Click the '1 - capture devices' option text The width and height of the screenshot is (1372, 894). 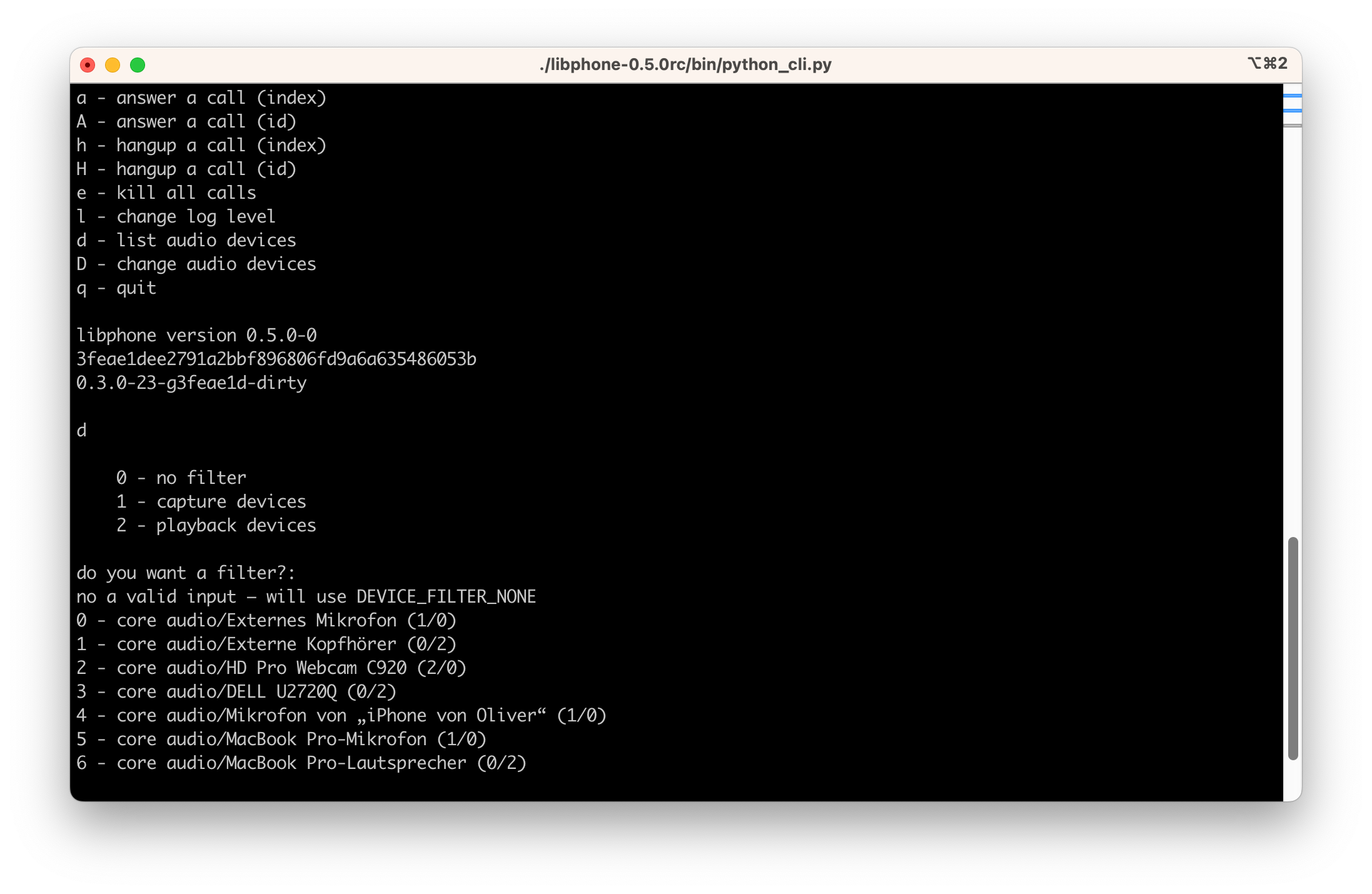(211, 502)
